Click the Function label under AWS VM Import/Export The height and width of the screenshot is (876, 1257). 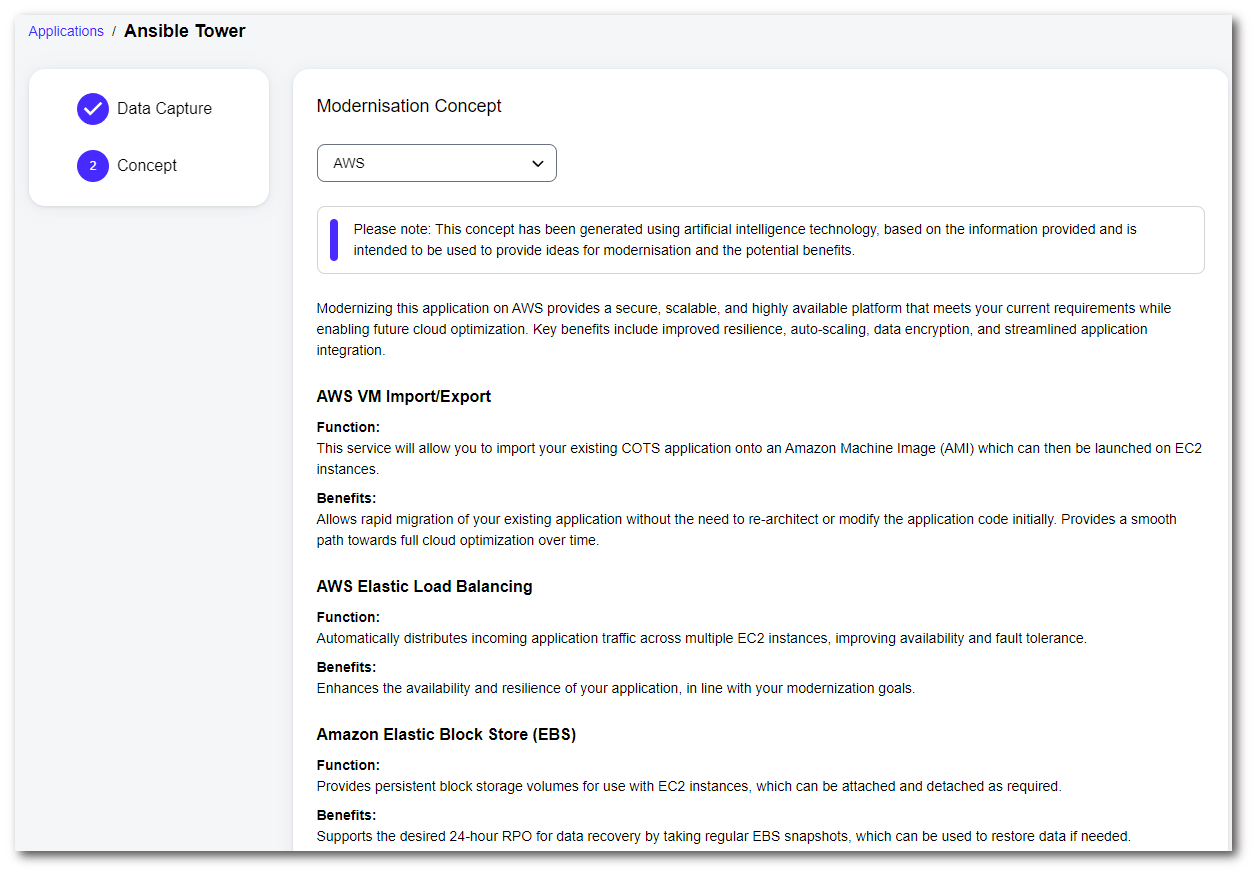348,427
